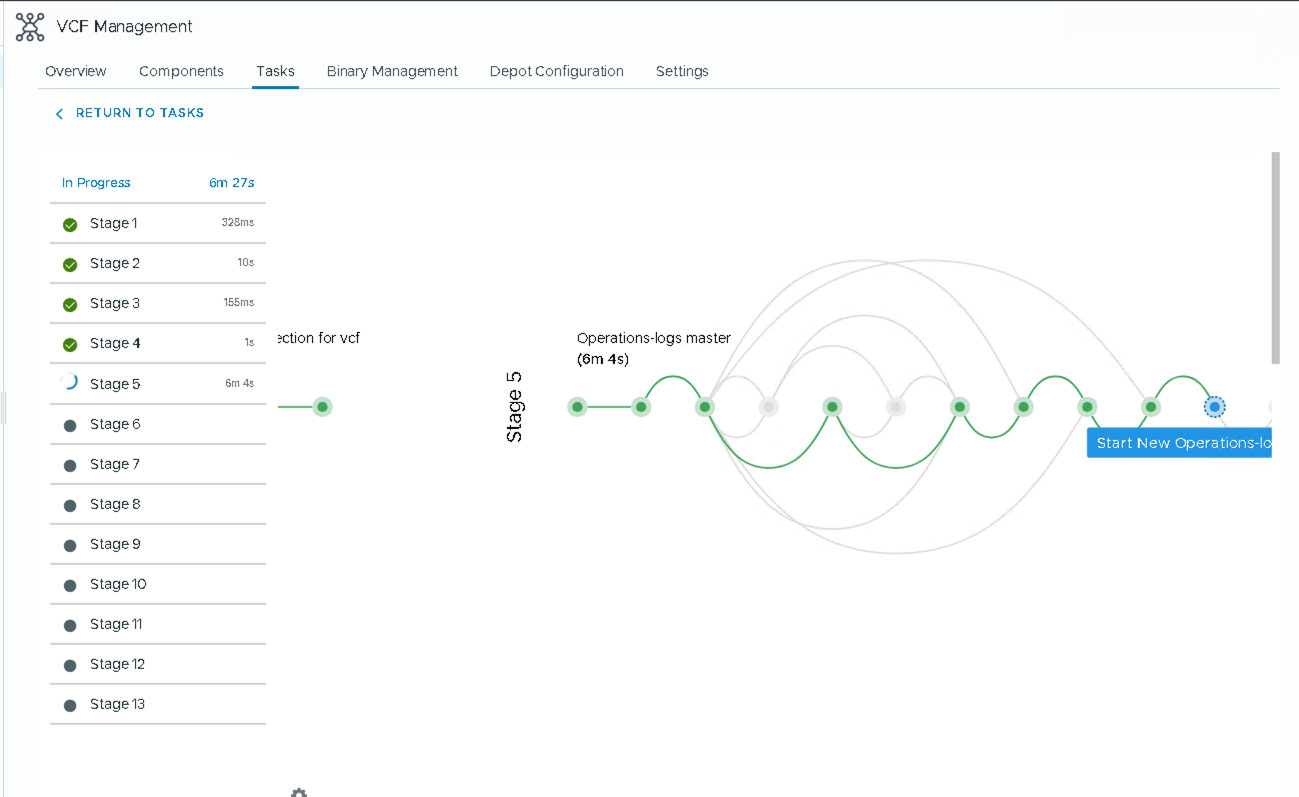Click the Stage 13 pending status dot
This screenshot has height=797, width=1299.
70,705
